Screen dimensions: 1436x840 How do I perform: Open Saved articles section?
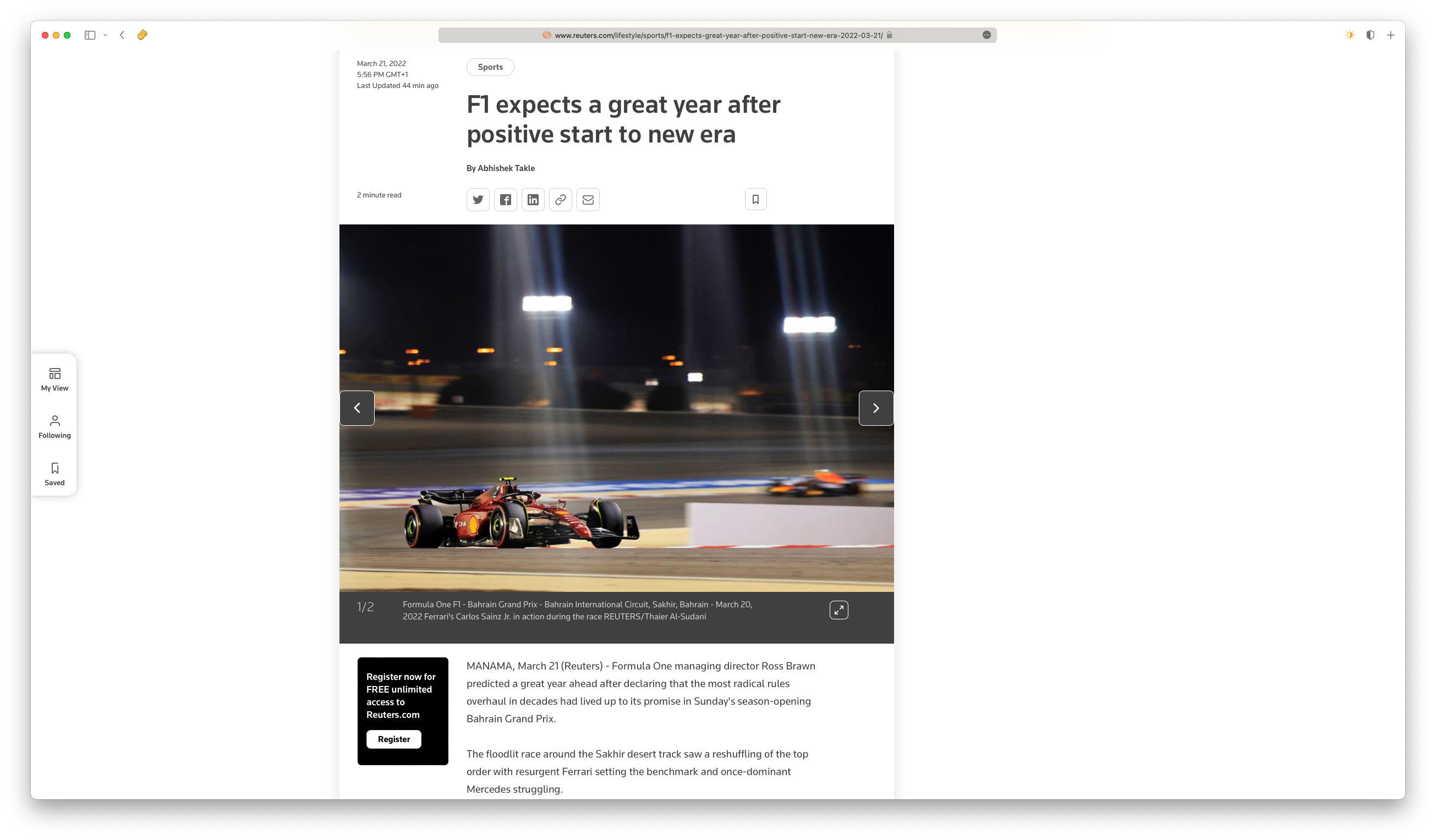(x=54, y=474)
